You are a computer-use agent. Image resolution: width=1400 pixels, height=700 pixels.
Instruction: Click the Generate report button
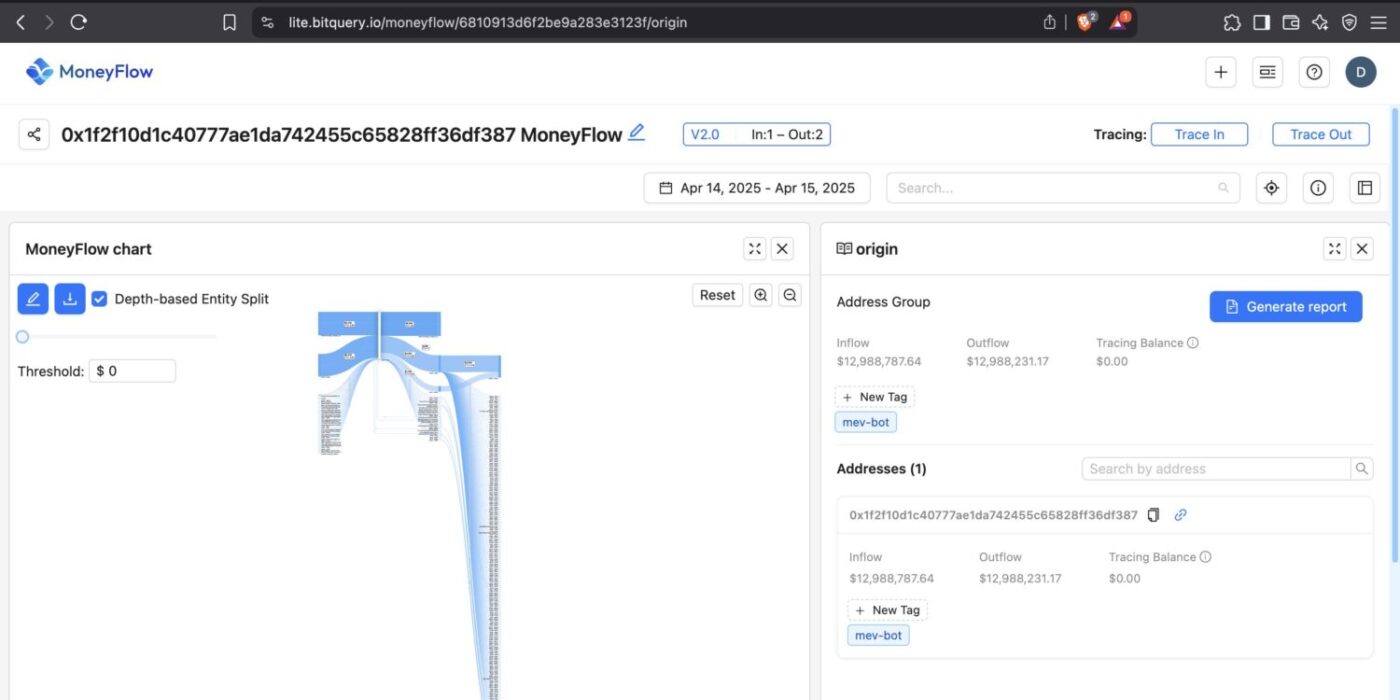pos(1286,307)
